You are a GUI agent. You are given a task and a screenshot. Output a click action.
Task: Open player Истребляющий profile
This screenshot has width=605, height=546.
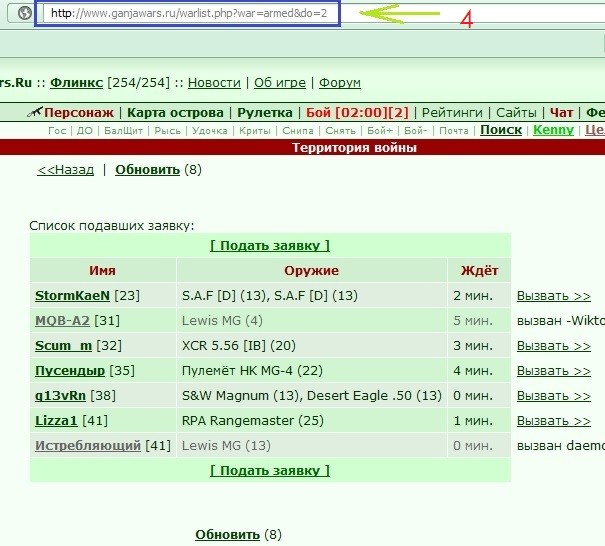tap(88, 446)
